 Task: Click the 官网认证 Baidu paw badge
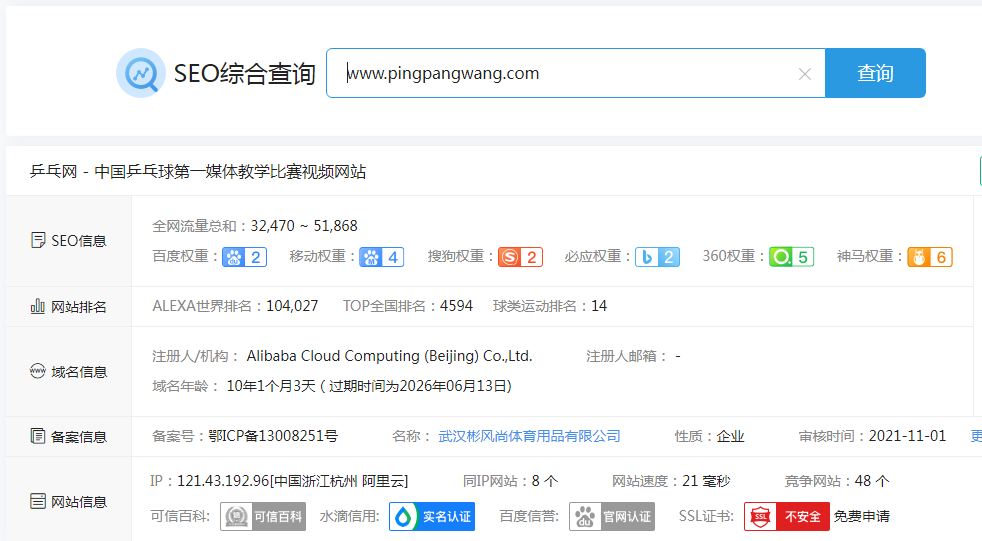[x=612, y=517]
